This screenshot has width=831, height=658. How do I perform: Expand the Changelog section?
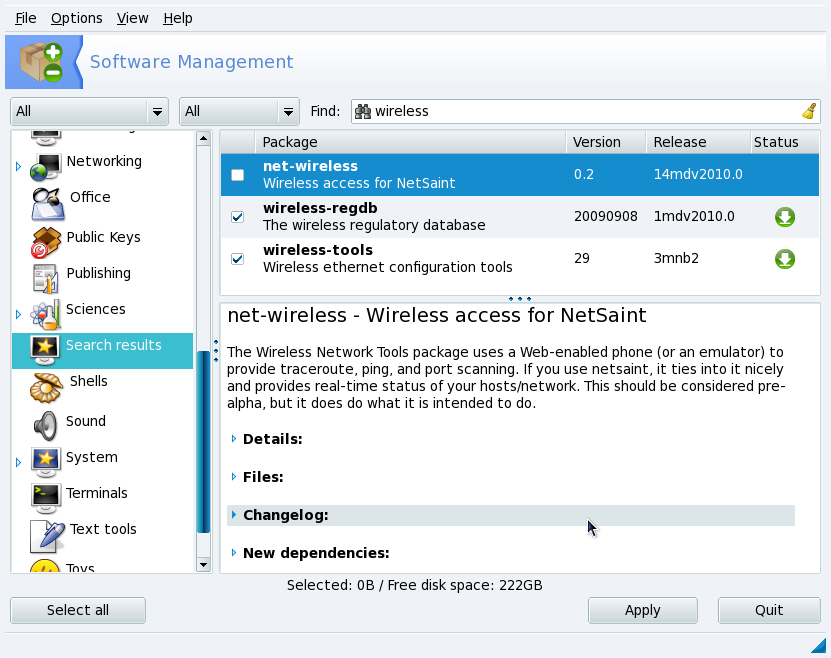(x=234, y=514)
